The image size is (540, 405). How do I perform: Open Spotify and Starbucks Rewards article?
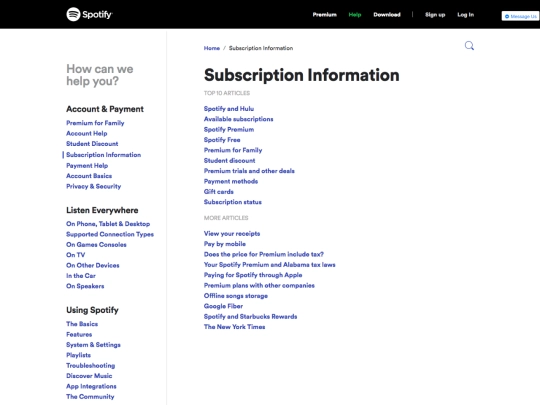[250, 316]
